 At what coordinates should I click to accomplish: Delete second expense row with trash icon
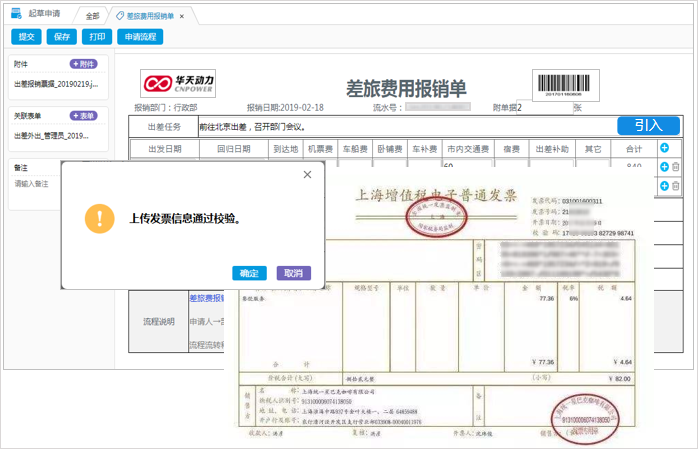tap(676, 186)
